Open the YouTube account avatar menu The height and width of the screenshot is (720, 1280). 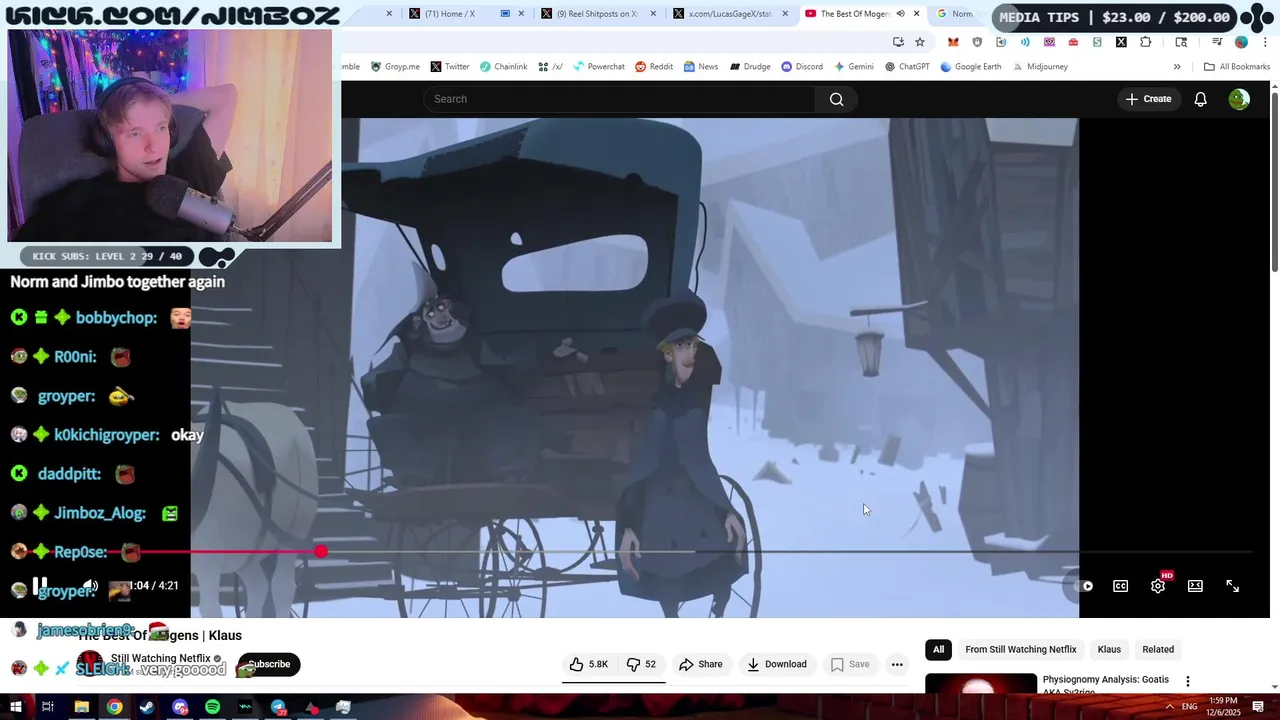[x=1239, y=99]
